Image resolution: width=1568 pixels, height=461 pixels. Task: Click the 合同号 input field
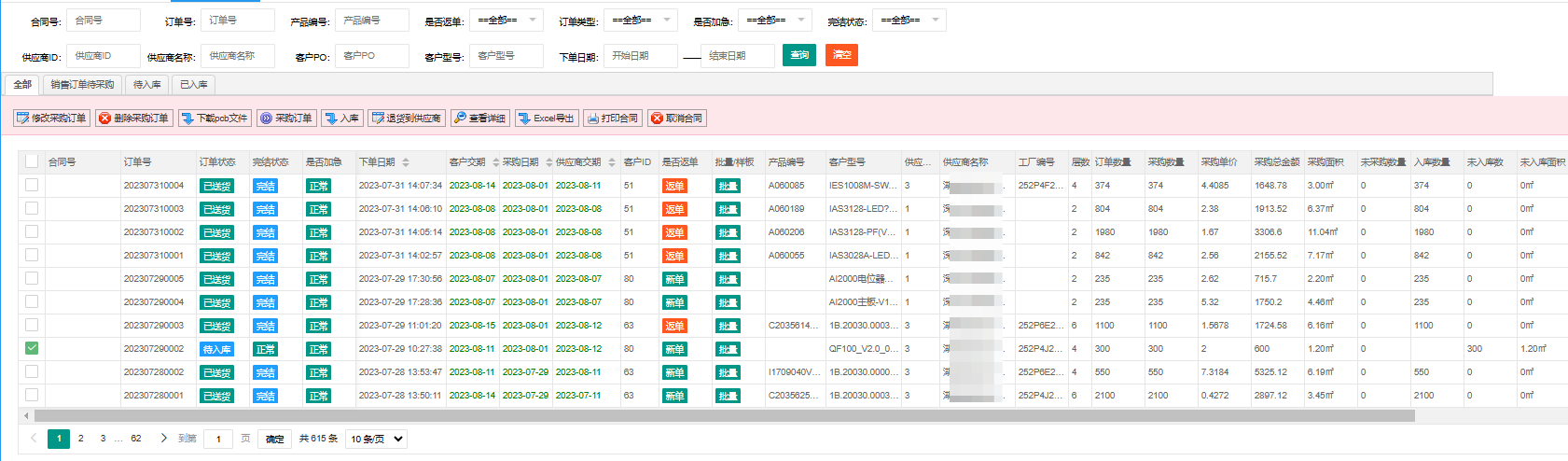point(103,20)
